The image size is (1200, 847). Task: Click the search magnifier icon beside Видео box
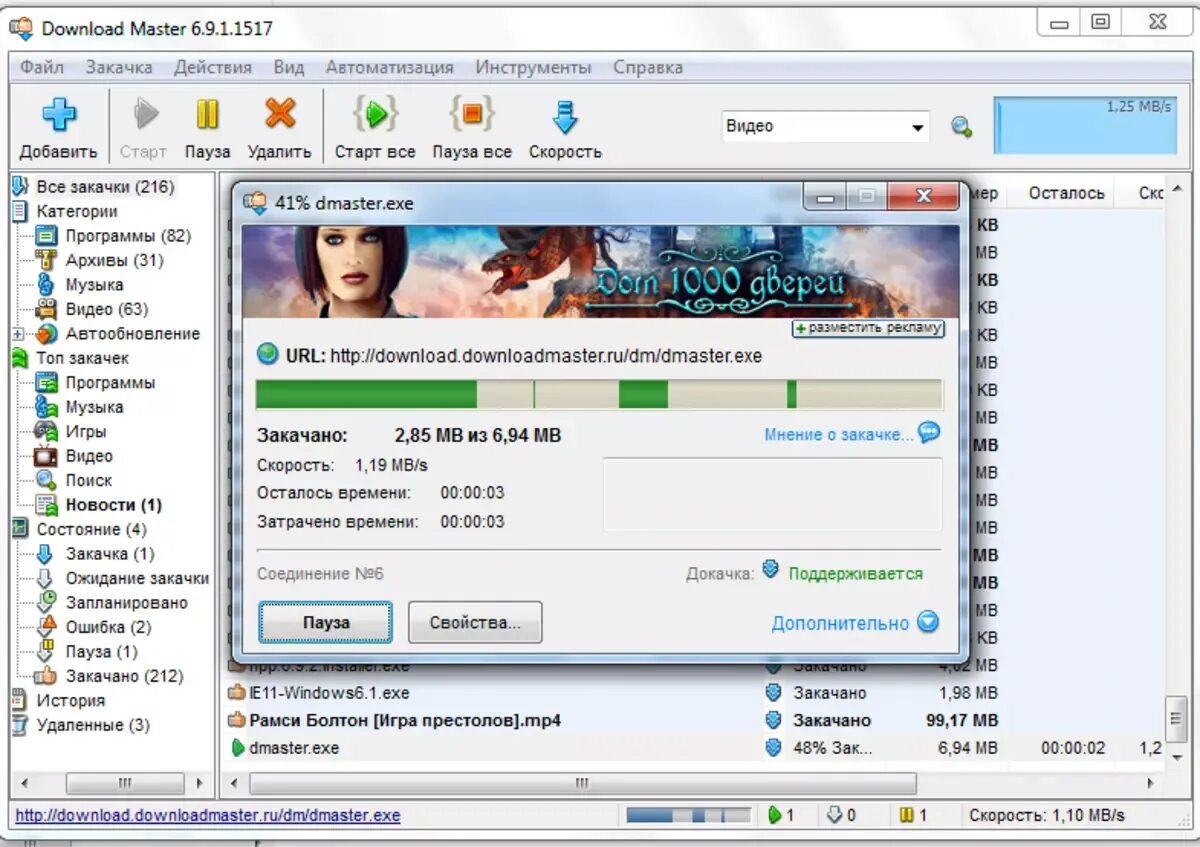(961, 127)
